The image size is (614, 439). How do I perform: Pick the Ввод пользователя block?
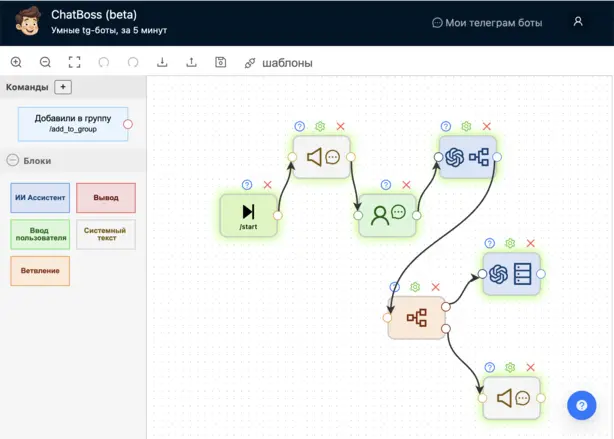coord(41,234)
